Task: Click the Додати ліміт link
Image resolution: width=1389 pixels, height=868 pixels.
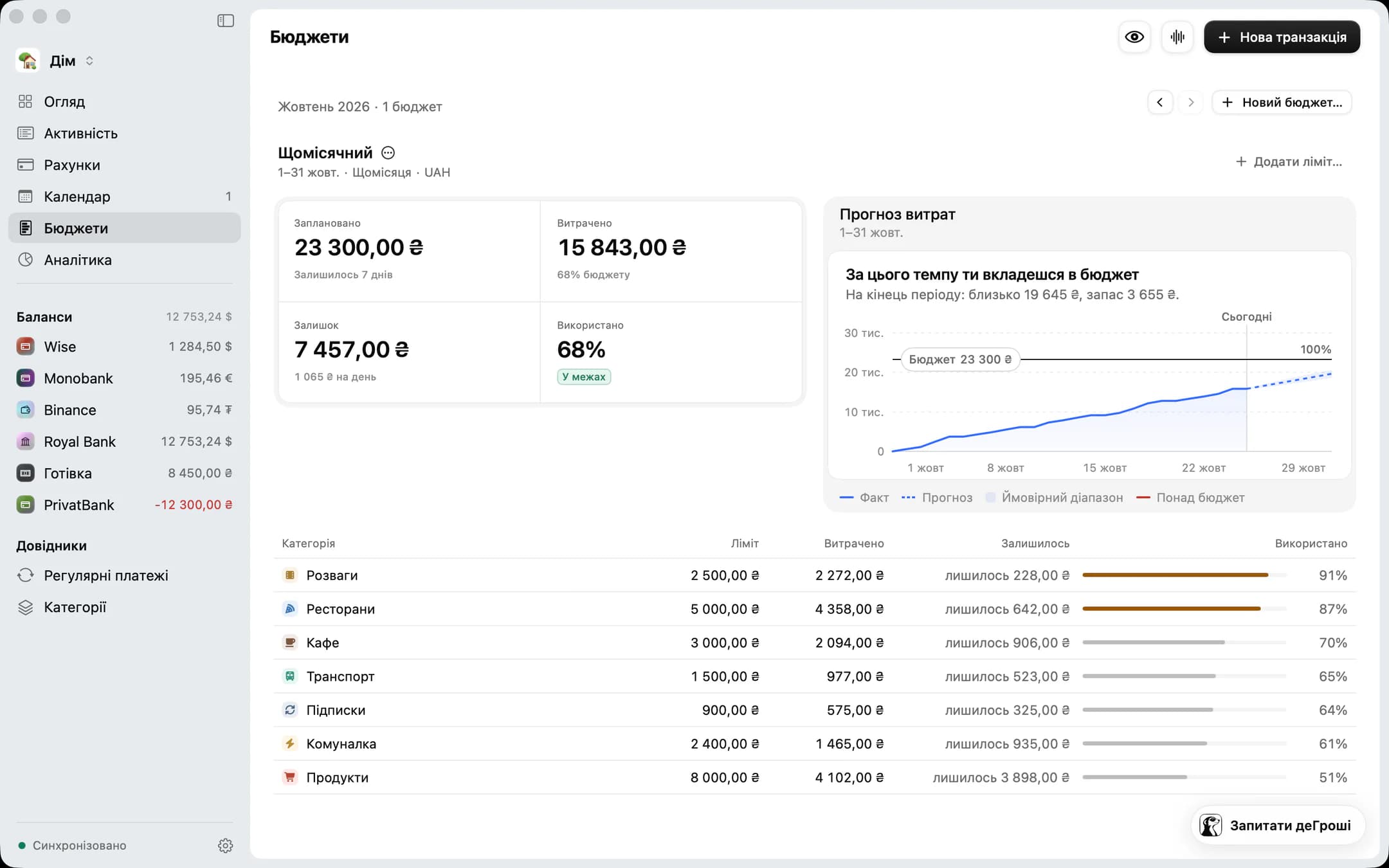Action: 1289,161
